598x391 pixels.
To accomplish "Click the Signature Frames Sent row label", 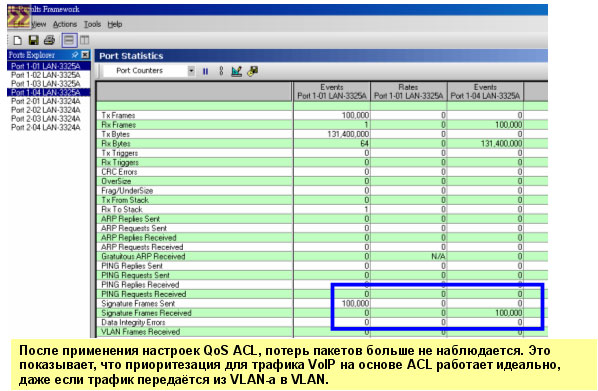I will click(x=138, y=304).
